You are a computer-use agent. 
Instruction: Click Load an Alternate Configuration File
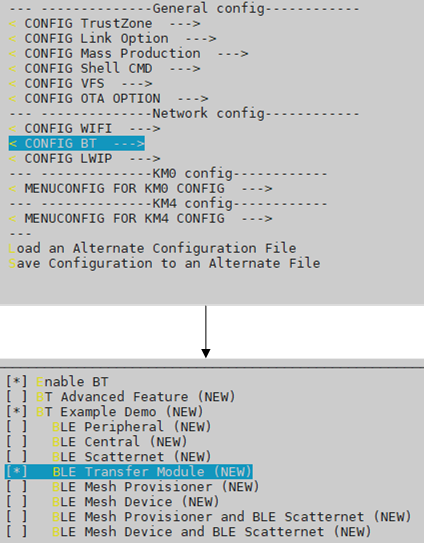coord(152,248)
